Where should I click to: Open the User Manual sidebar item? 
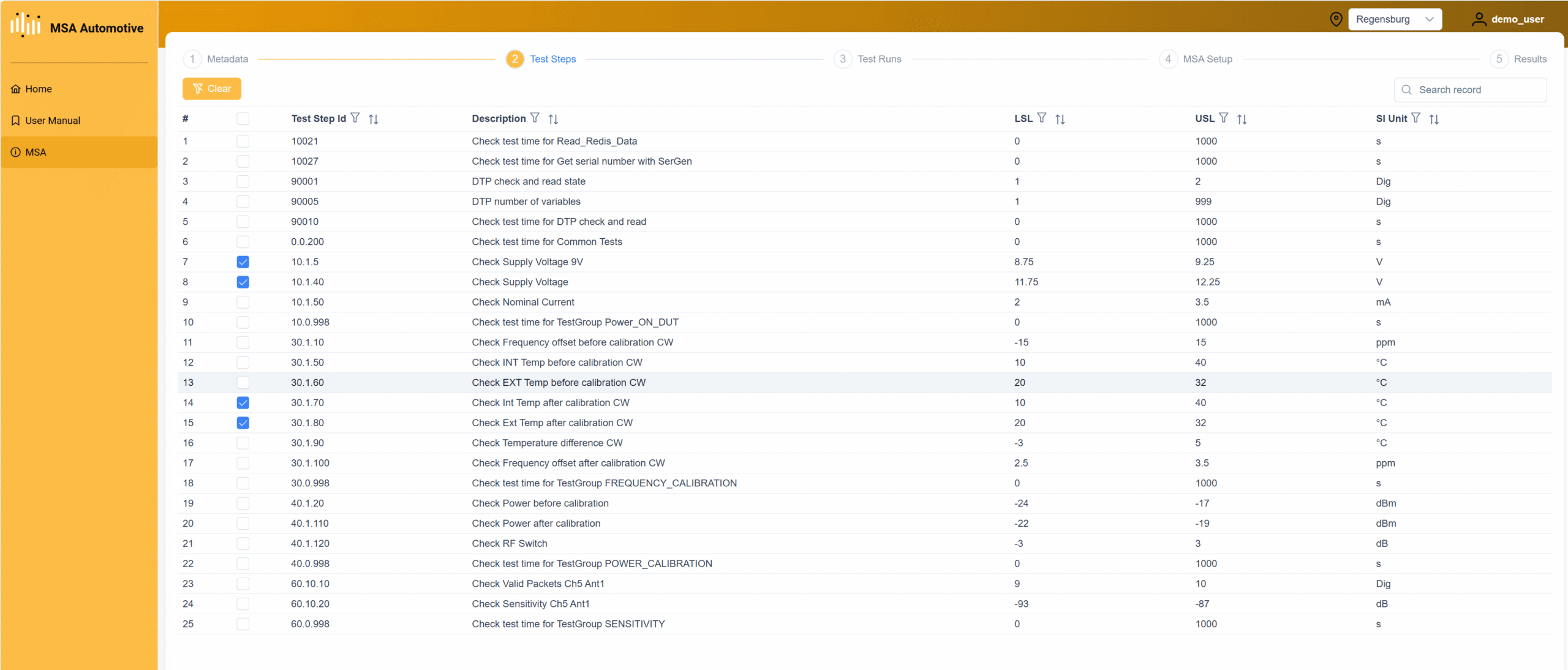79,121
